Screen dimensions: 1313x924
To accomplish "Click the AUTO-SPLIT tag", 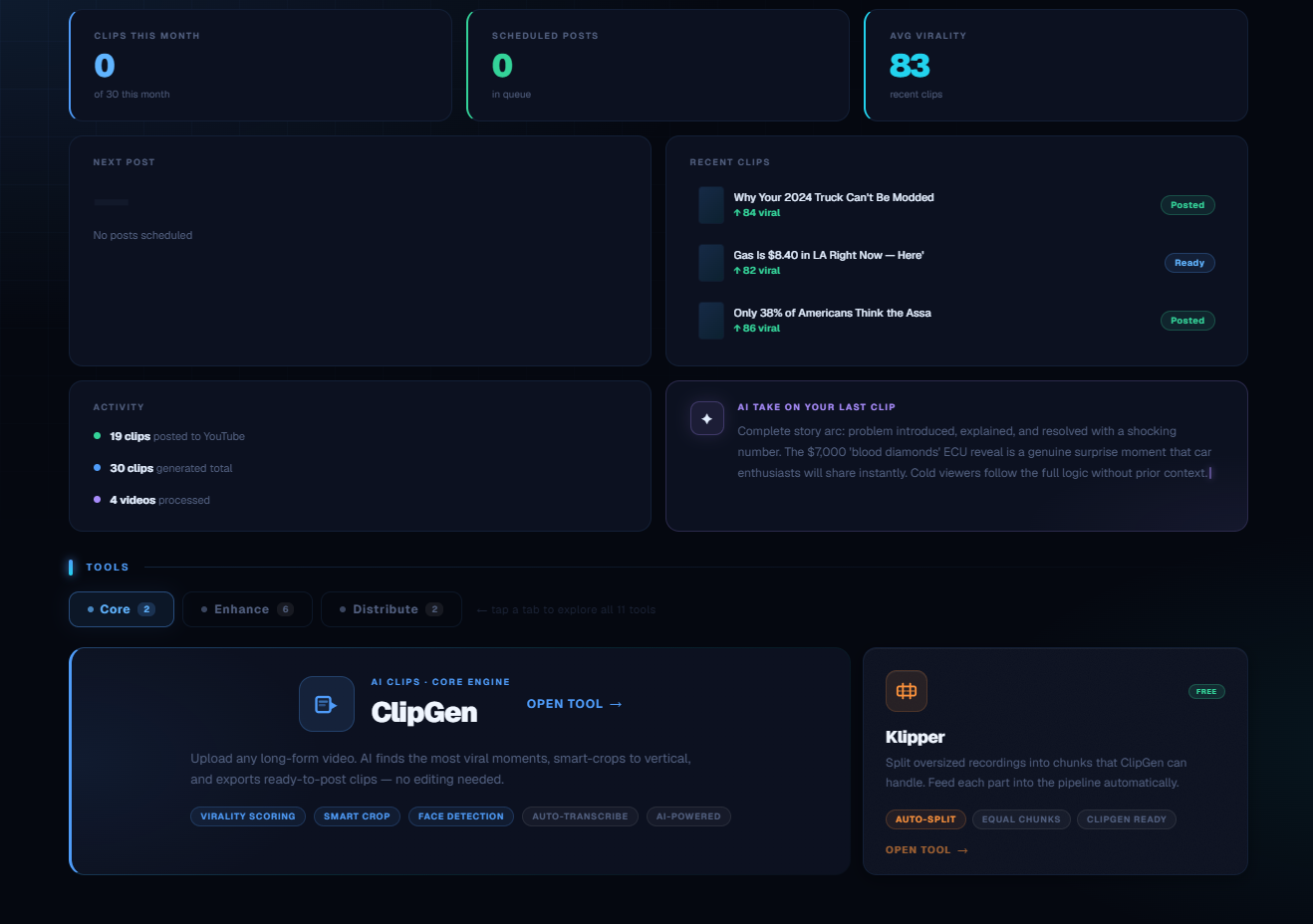I will coord(925,819).
